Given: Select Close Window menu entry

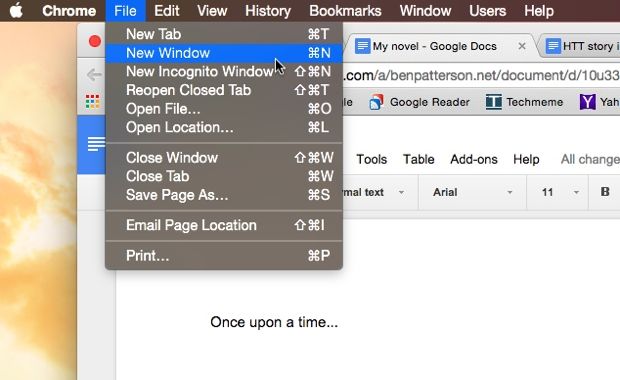Looking at the screenshot, I should [224, 158].
